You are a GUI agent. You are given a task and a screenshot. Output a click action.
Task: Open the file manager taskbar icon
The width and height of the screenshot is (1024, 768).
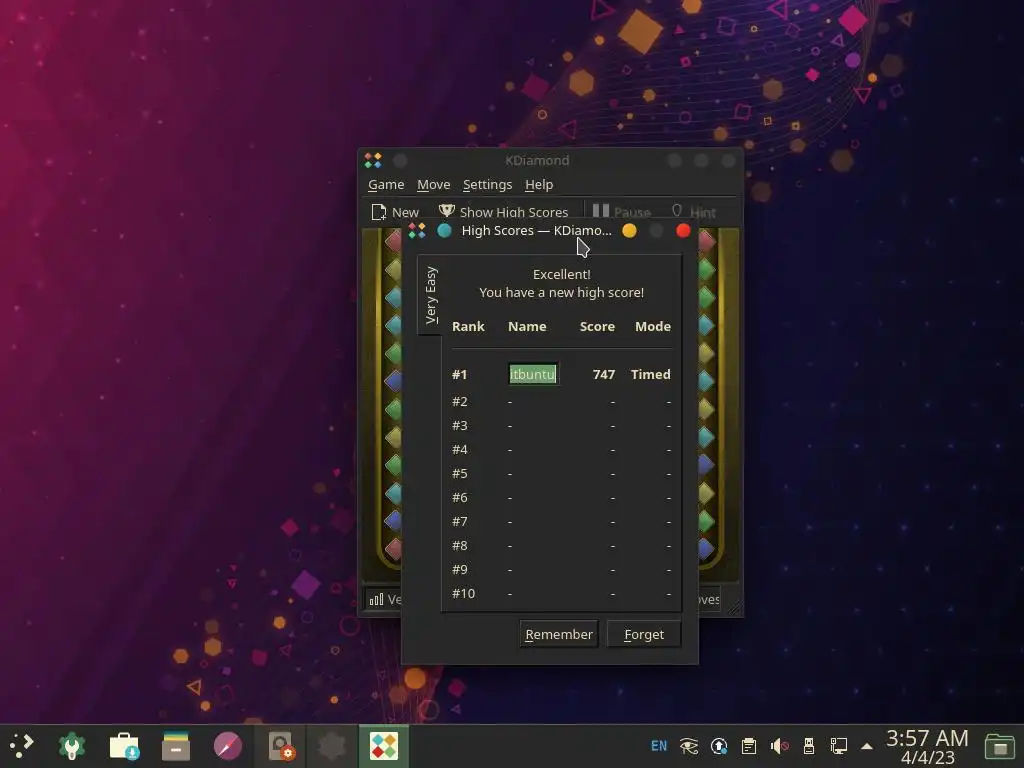click(176, 746)
